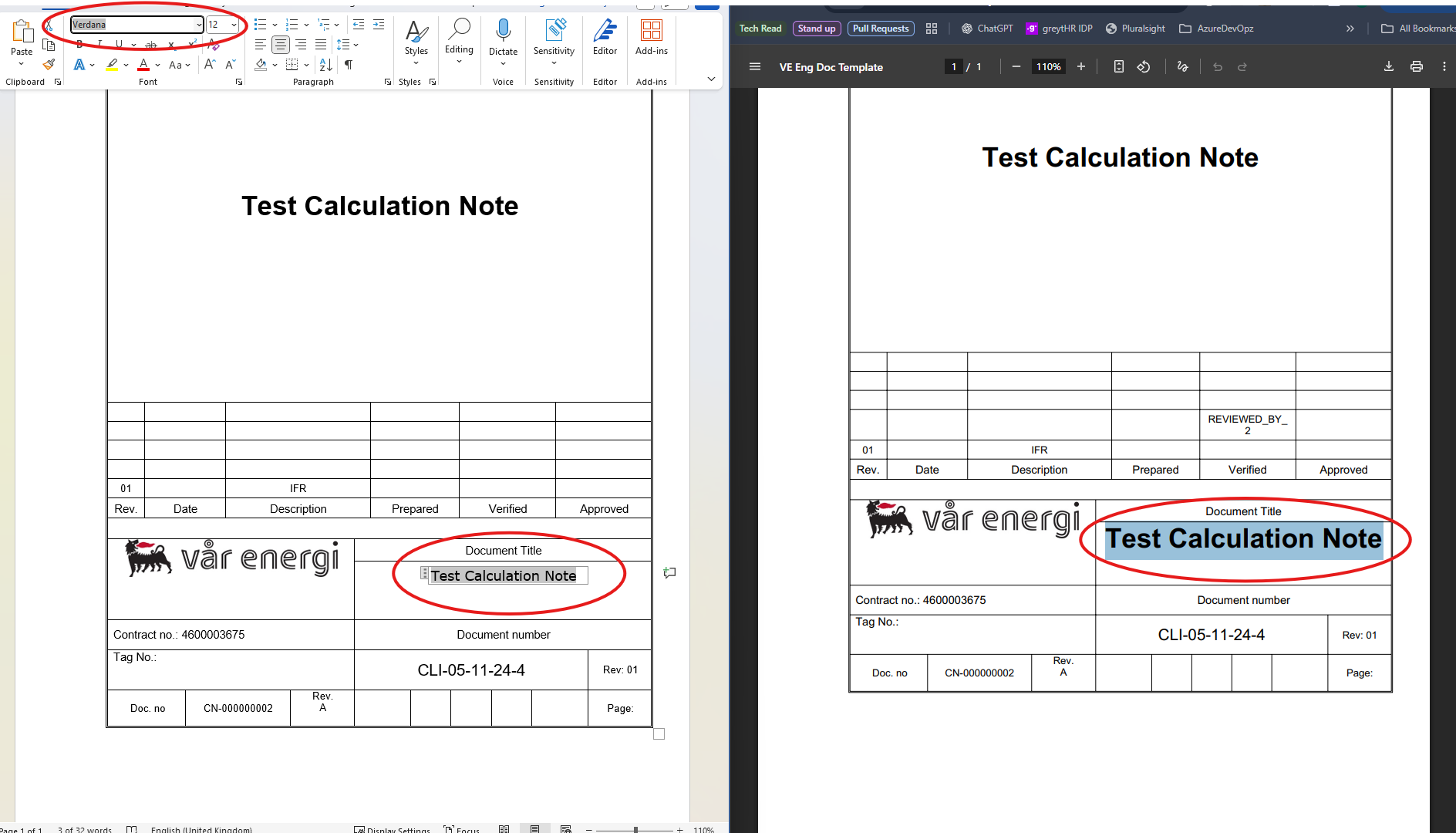Print the PDF document

1416,67
